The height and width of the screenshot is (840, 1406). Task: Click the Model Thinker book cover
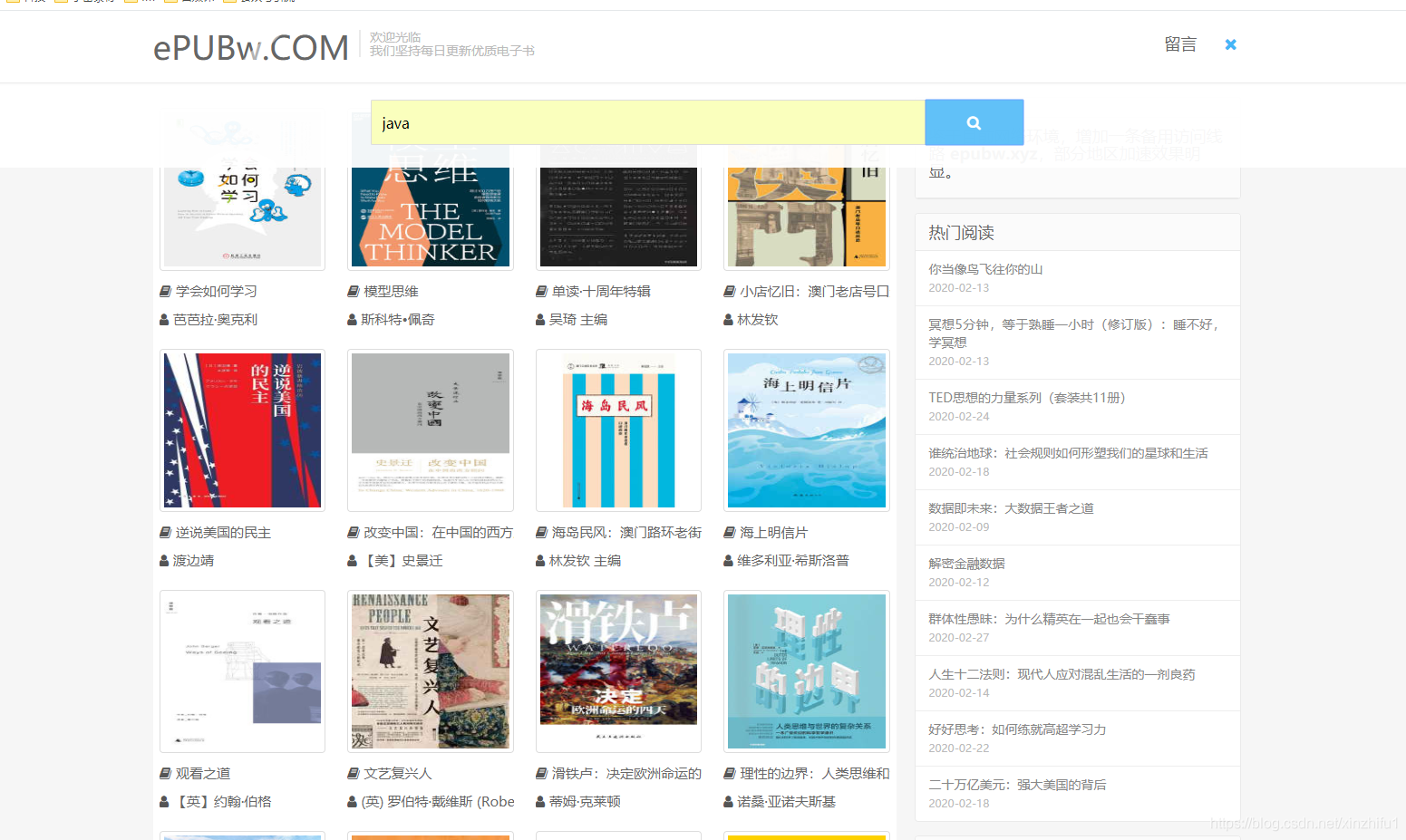(x=431, y=217)
